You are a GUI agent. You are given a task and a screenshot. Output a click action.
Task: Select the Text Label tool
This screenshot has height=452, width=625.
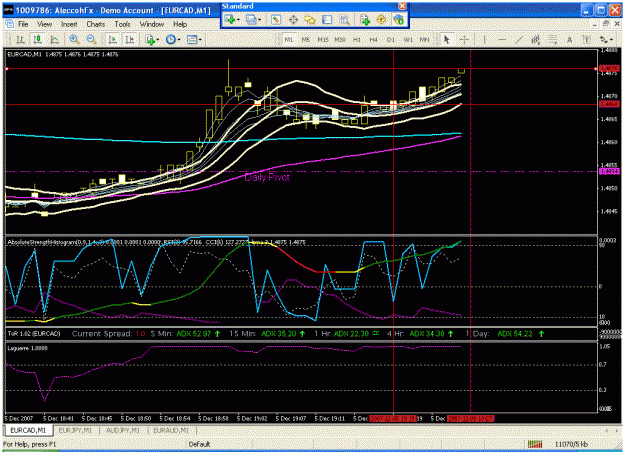(586, 39)
